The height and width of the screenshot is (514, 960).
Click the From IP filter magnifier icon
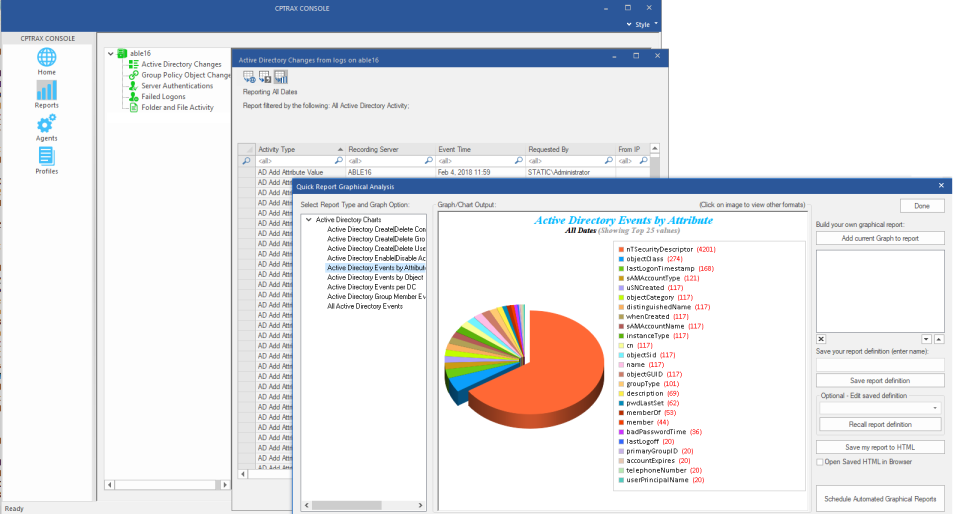[x=643, y=160]
